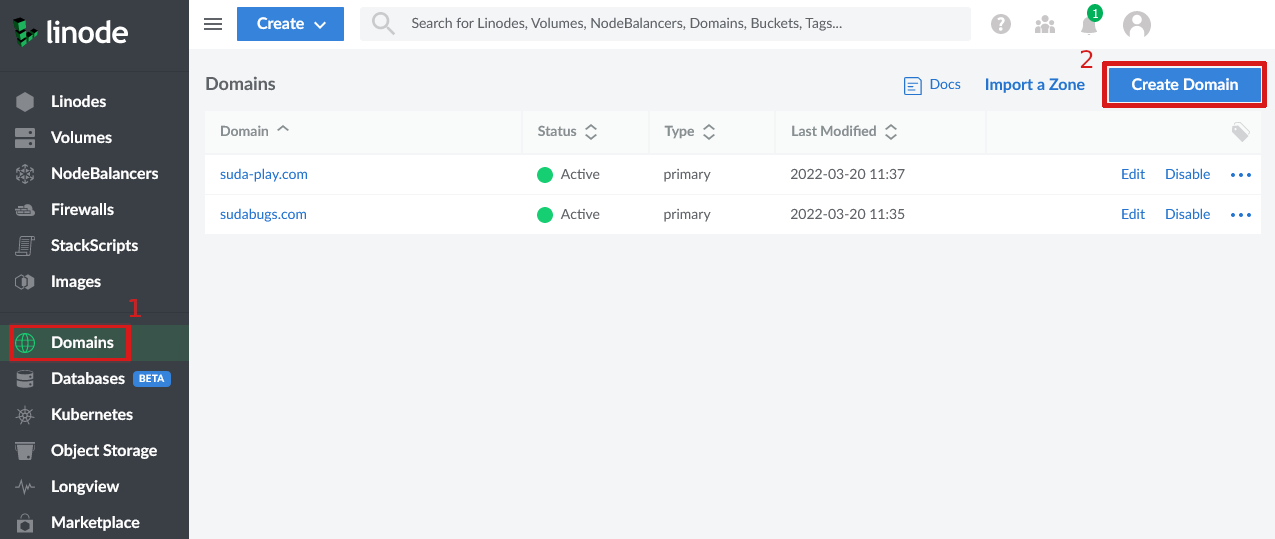
Task: Sort table by Last Modified column
Action: coord(844,131)
